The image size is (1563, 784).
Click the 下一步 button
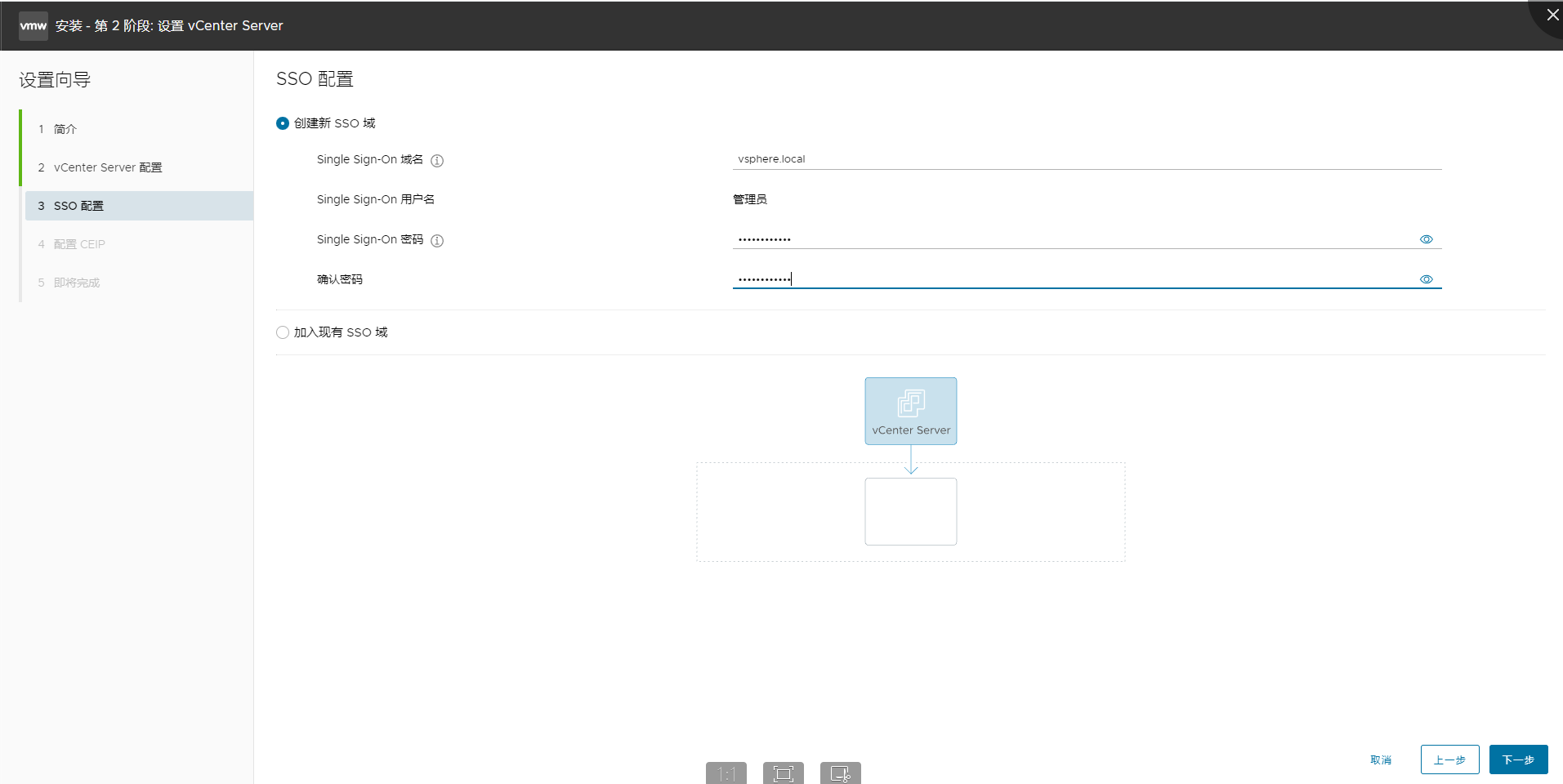1518,759
